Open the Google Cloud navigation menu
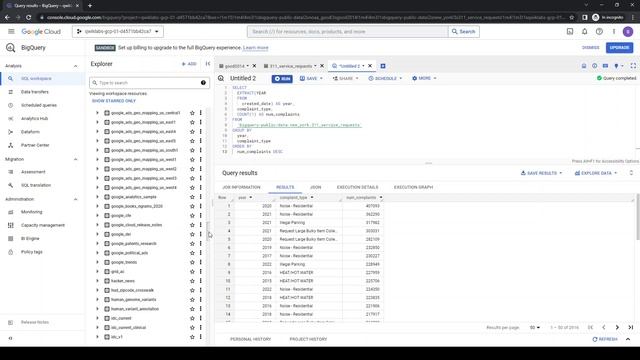The image size is (640, 360). click(11, 31)
